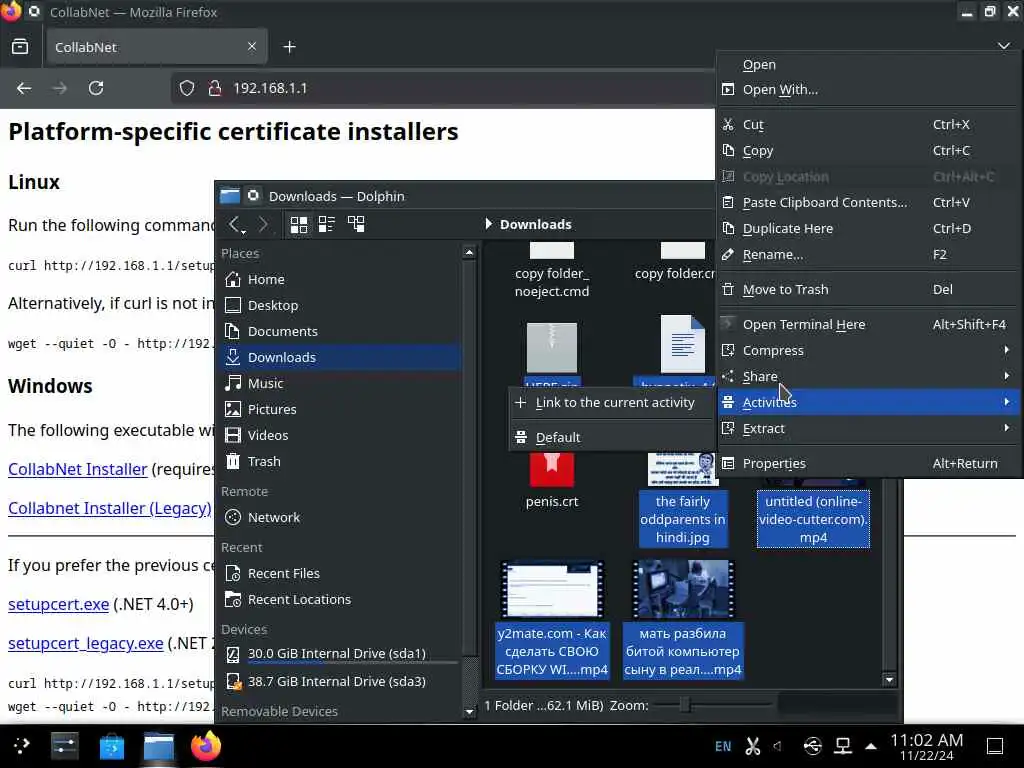1024x768 pixels.
Task: Click the Firefox tracking protection shield
Action: 187,88
